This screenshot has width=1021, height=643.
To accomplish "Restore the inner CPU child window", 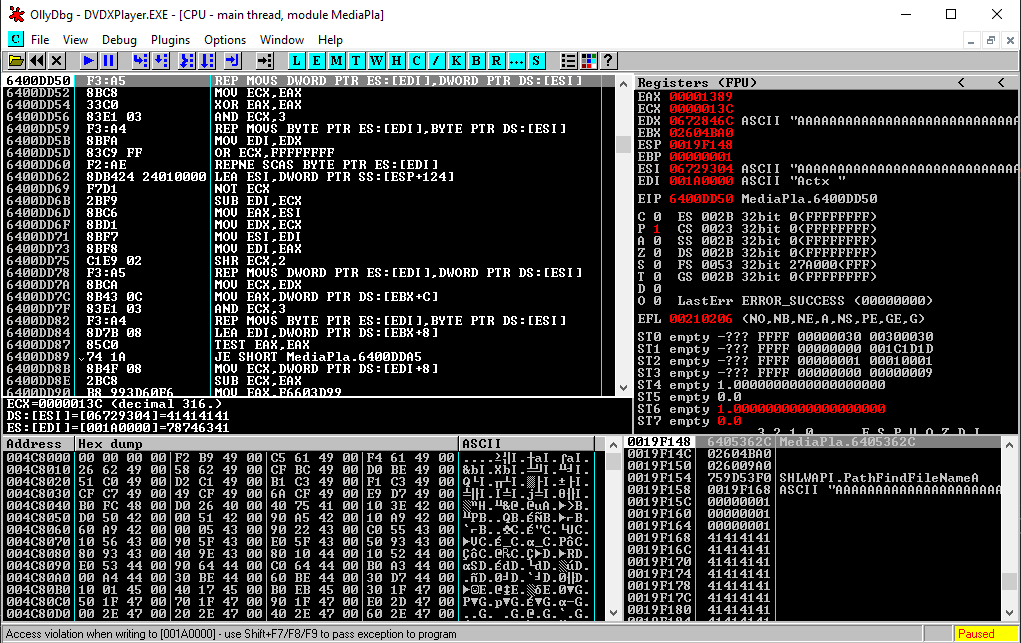I will 990,40.
